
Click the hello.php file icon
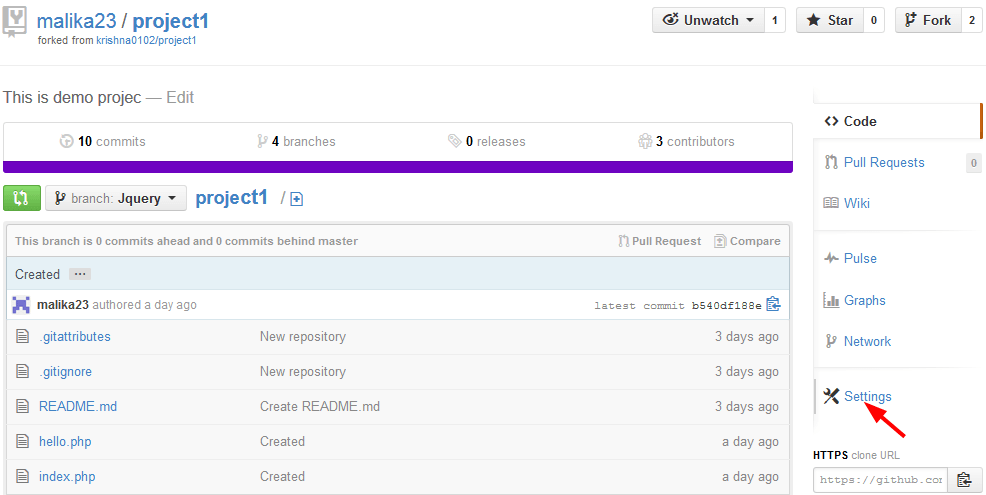pos(23,442)
